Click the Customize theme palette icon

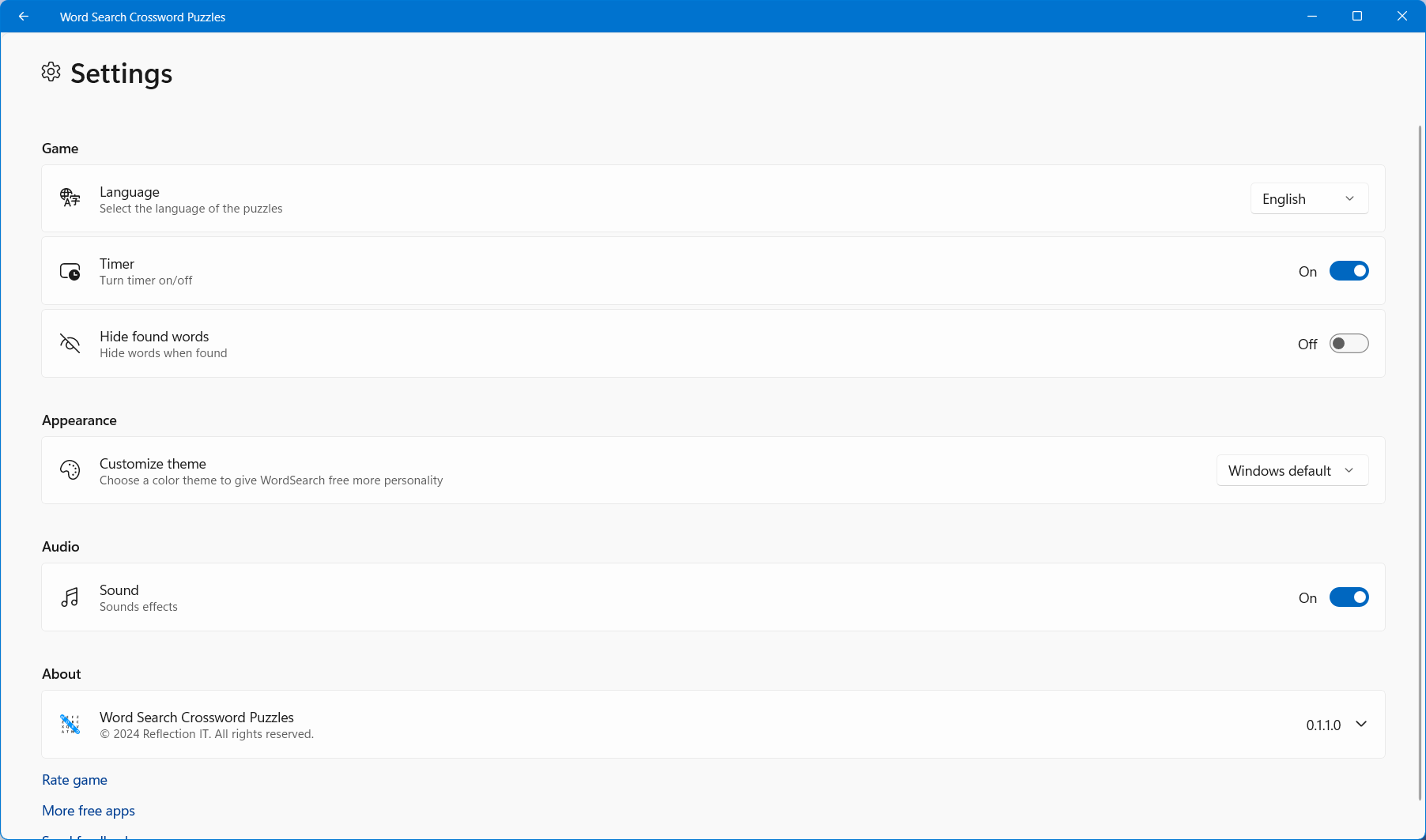point(70,469)
